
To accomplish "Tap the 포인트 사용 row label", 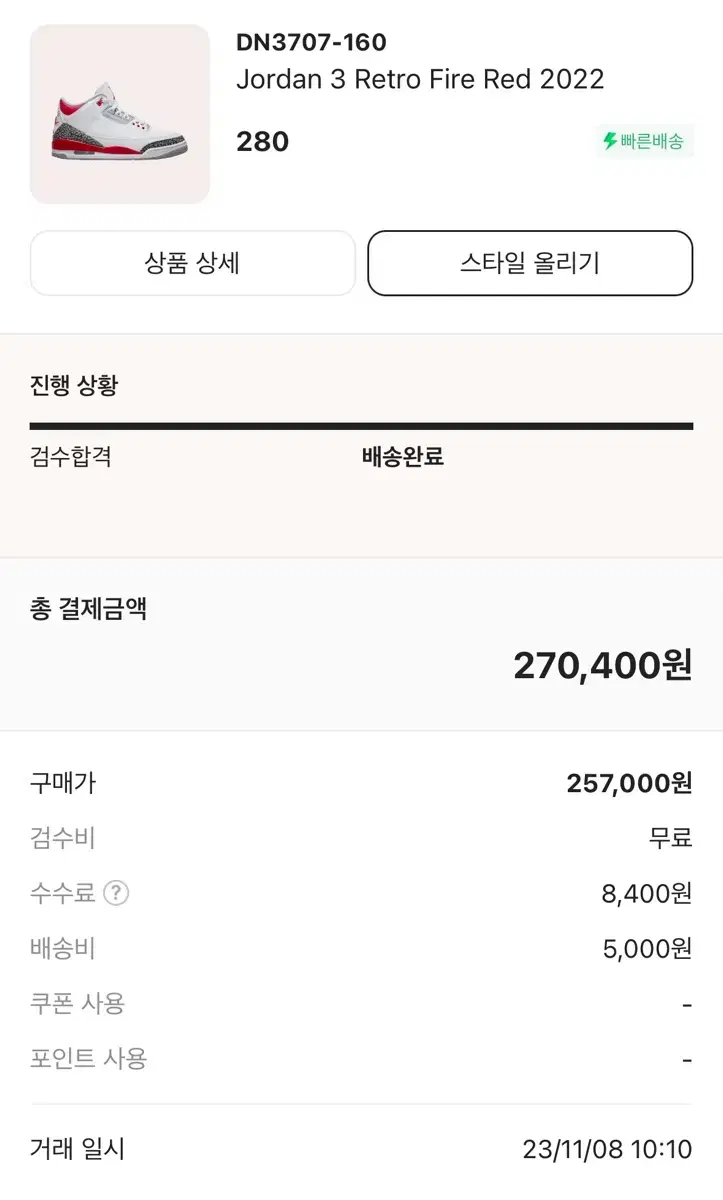I will pyautogui.click(x=89, y=1058).
